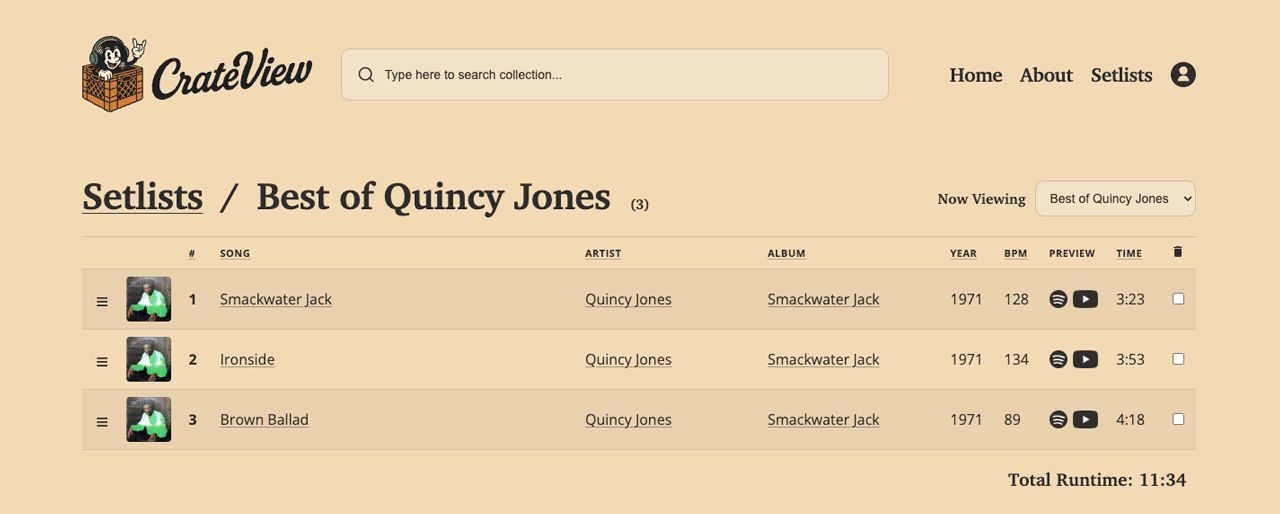Click the 4:18 time value
Image resolution: width=1280 pixels, height=514 pixels.
coord(1130,419)
